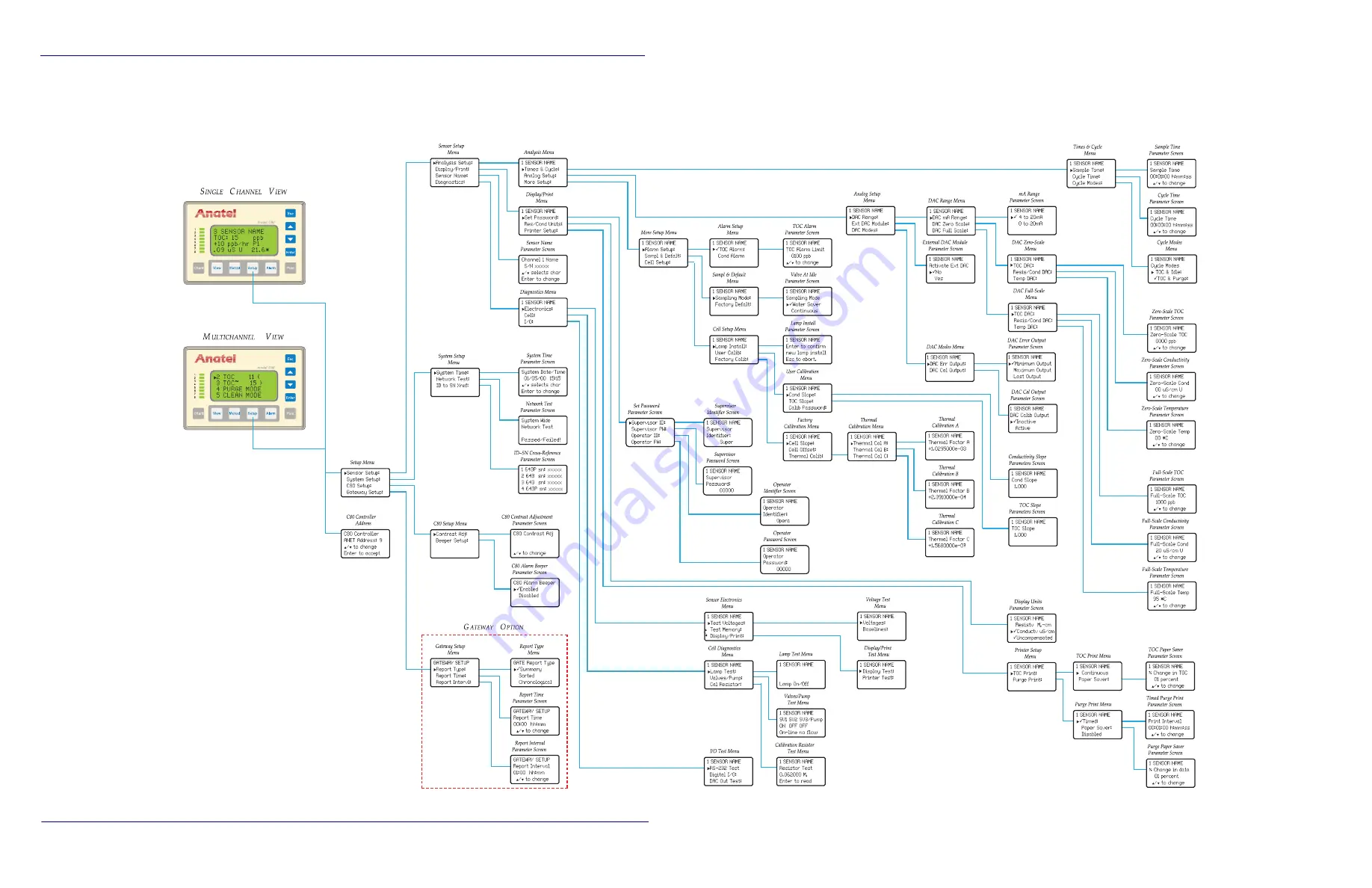Click the Esc key on Multichannel device
Screen dimensions: 1372x888
click(x=291, y=359)
